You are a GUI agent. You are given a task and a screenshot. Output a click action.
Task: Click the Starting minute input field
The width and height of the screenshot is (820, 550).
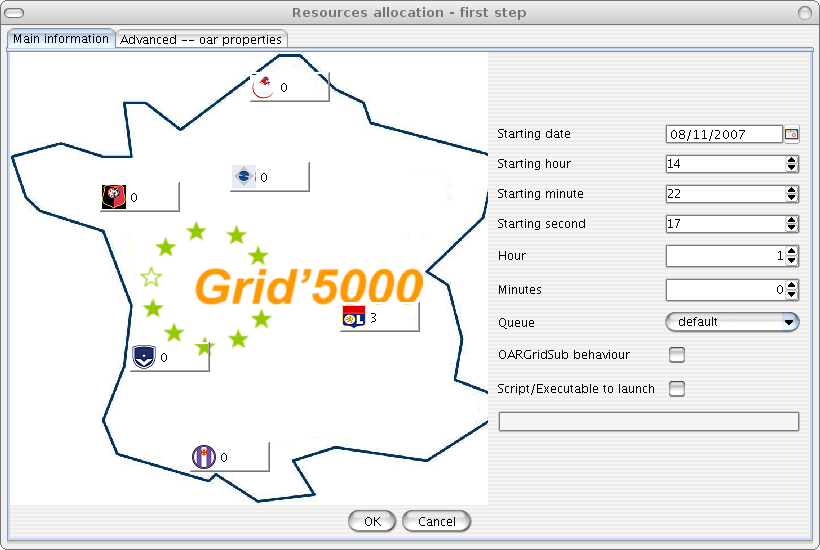[x=726, y=194]
